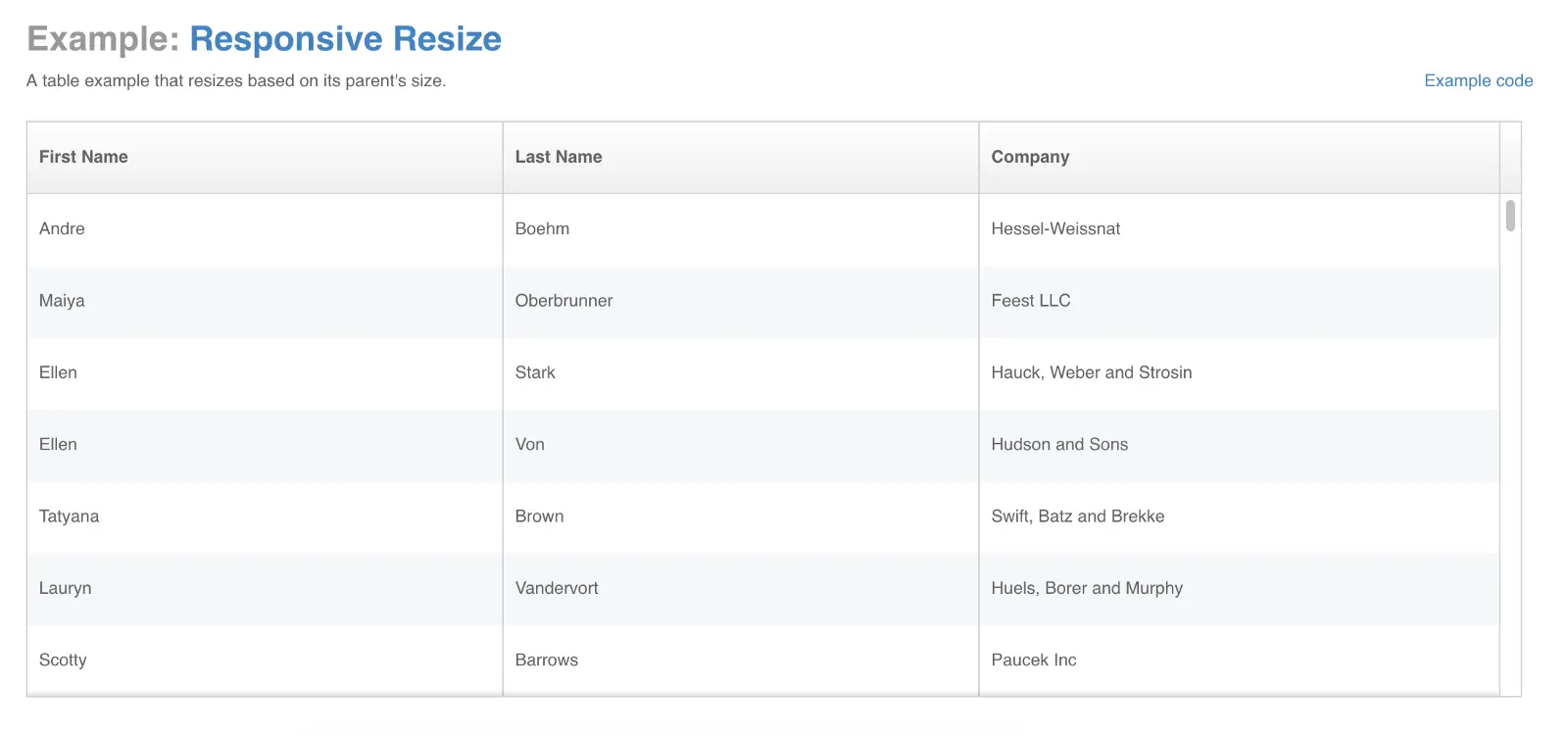Viewport: 1568px width, 736px height.
Task: Click the Hudson and Sons cell
Action: click(1059, 444)
